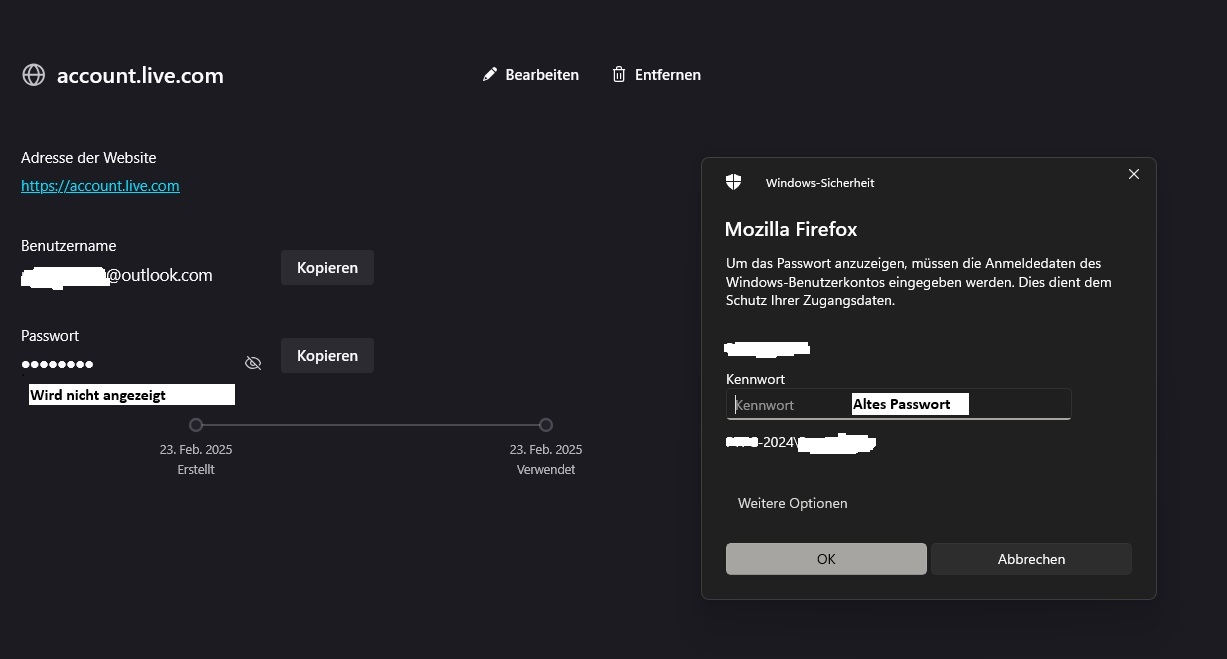Viewport: 1227px width, 659px height.
Task: Select the Verwendet timeline marker
Action: point(545,425)
